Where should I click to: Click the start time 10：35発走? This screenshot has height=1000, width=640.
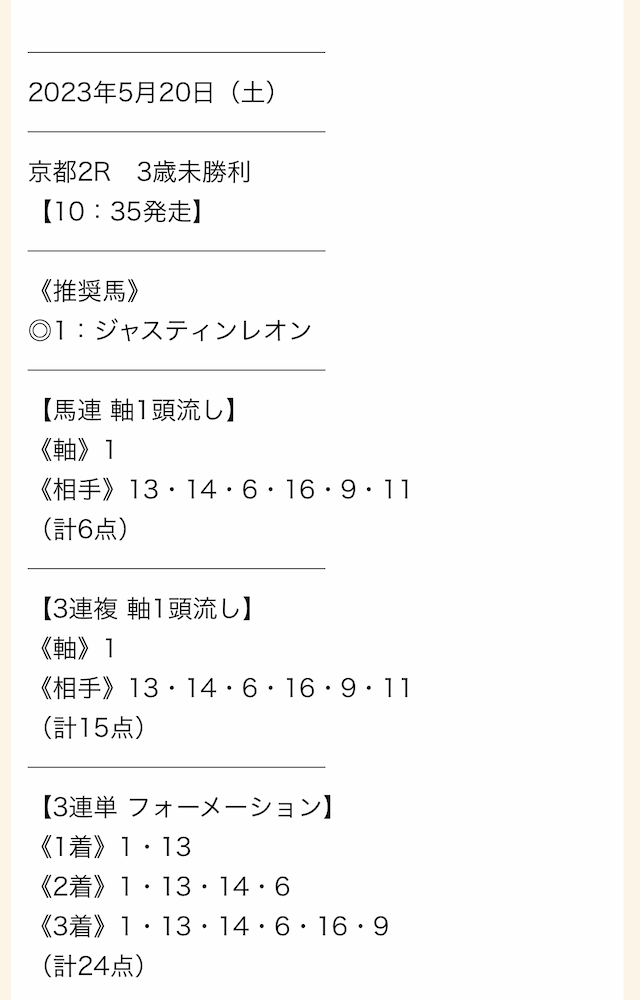click(x=121, y=212)
